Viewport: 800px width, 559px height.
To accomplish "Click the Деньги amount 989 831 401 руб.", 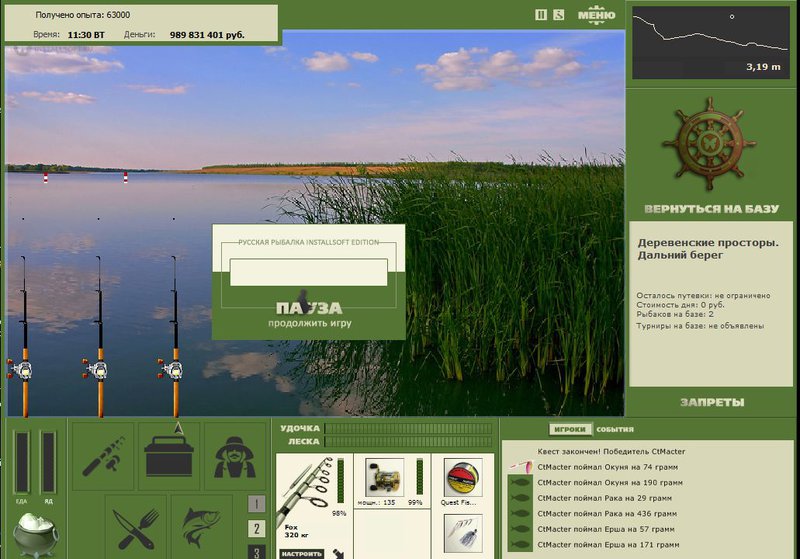I will 207,35.
